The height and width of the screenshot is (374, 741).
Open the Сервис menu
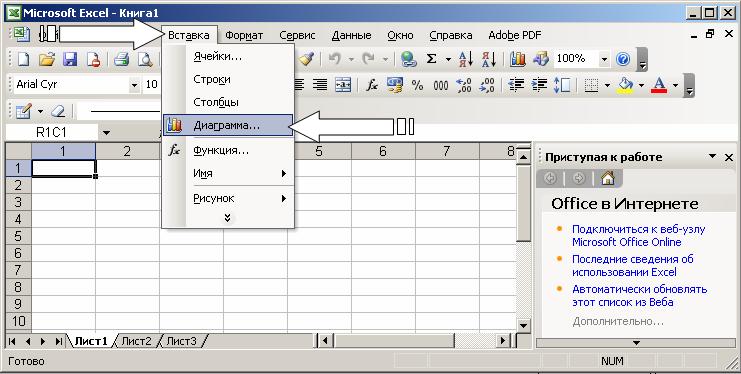click(x=297, y=35)
